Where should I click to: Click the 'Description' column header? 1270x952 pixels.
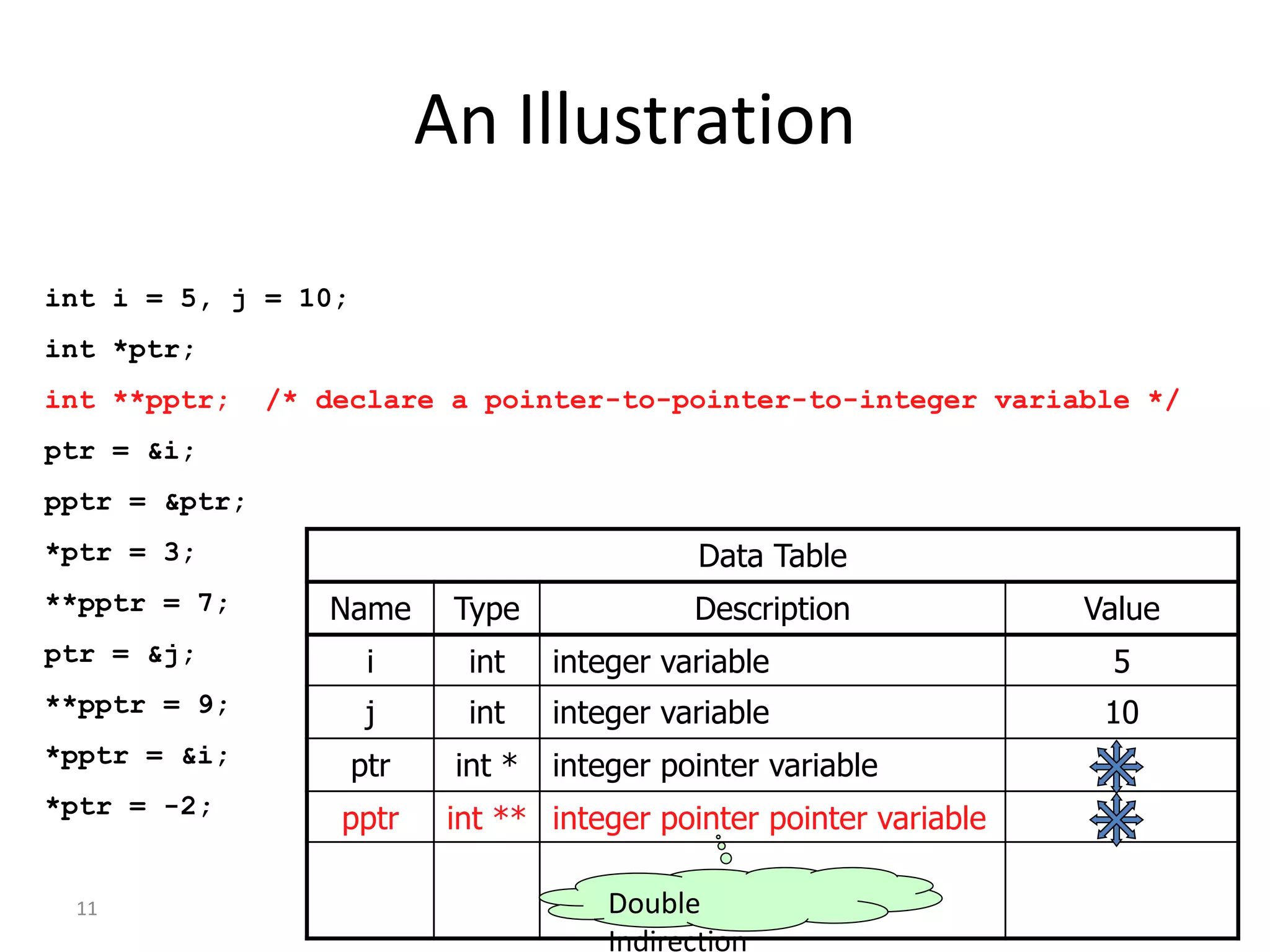(772, 609)
